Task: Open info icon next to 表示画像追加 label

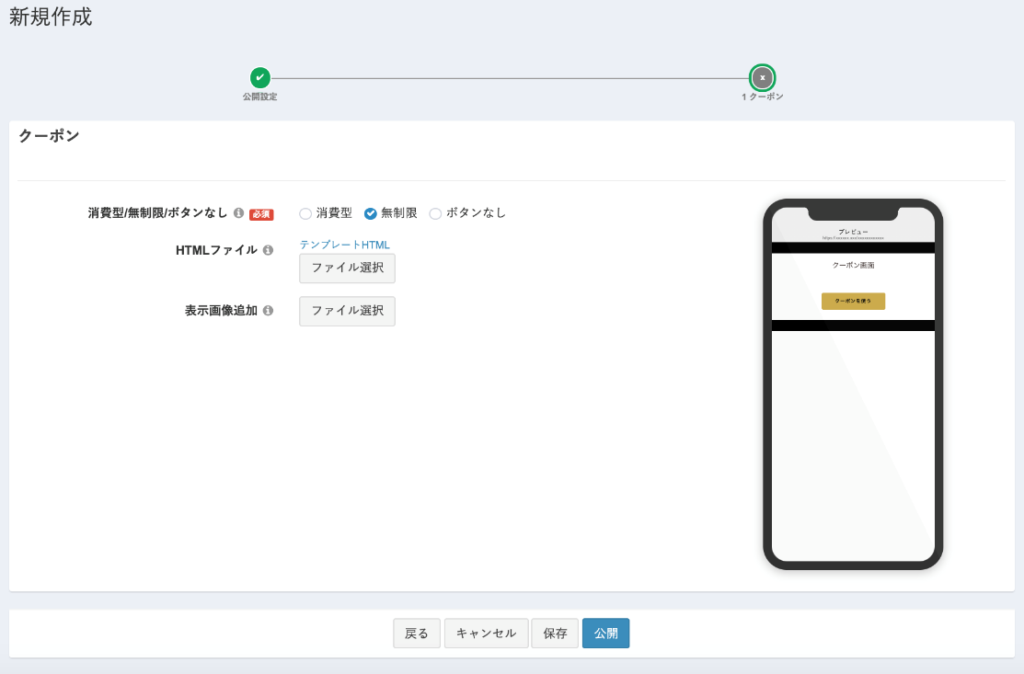Action: (x=268, y=310)
